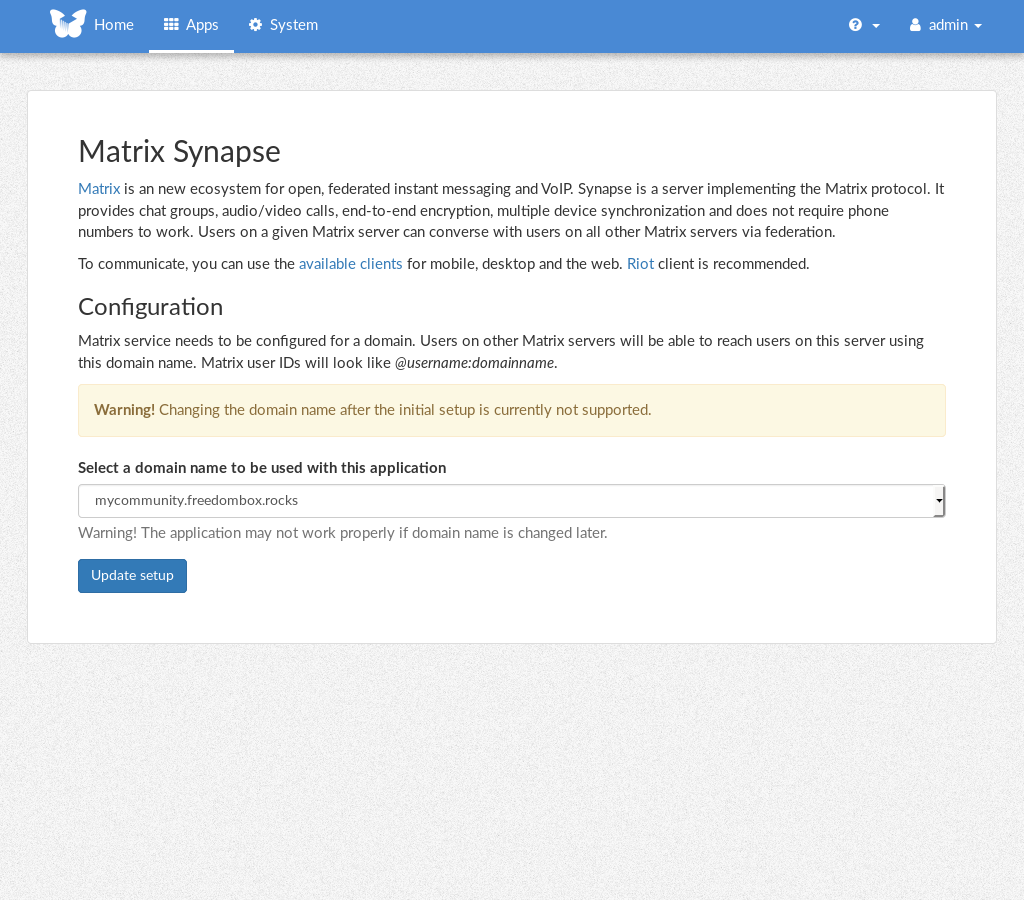The width and height of the screenshot is (1024, 900).
Task: Click the admin user silhouette icon
Action: [x=915, y=25]
